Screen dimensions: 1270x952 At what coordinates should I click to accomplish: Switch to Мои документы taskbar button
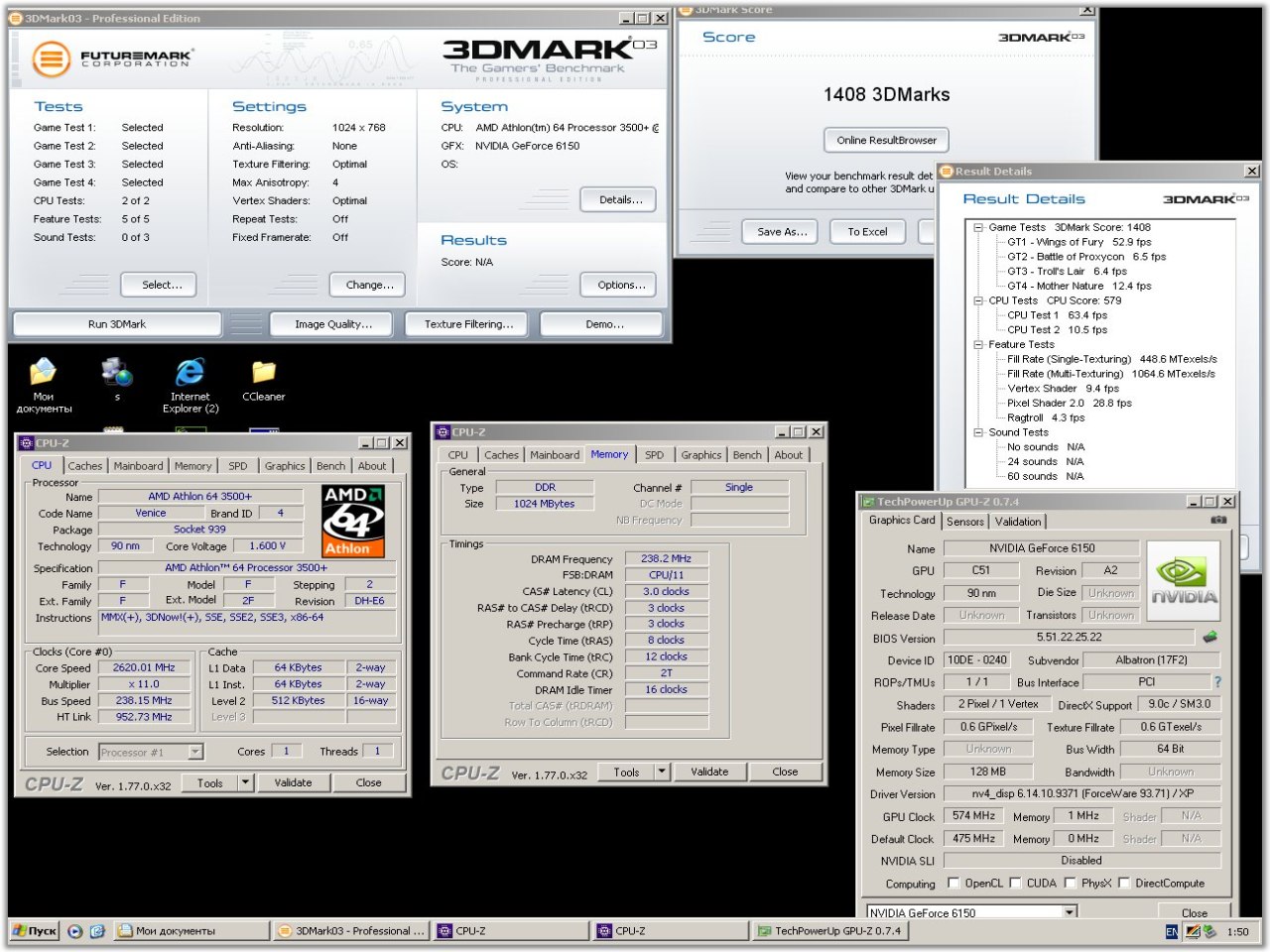tap(191, 931)
